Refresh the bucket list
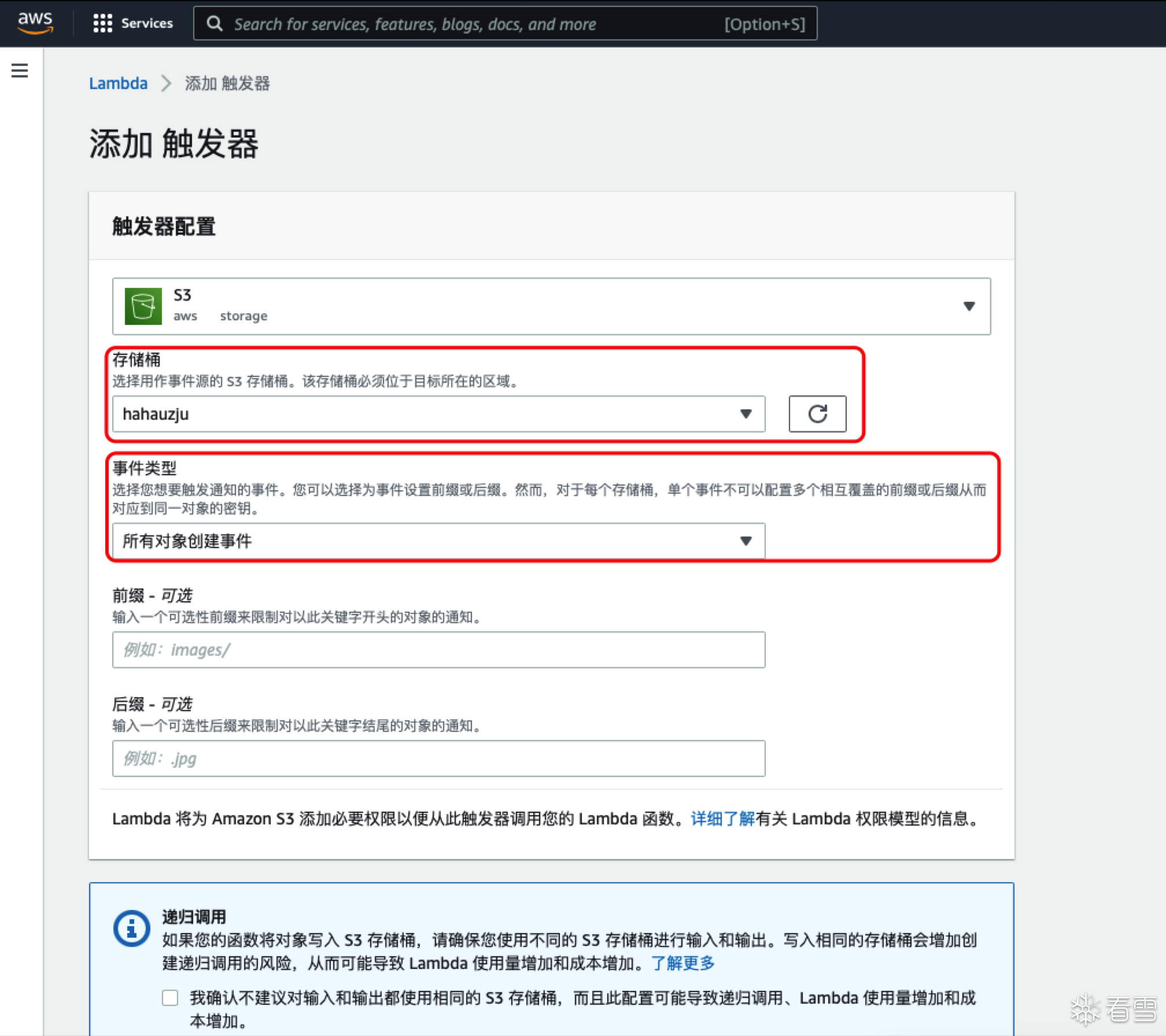The image size is (1166, 1036). point(817,414)
